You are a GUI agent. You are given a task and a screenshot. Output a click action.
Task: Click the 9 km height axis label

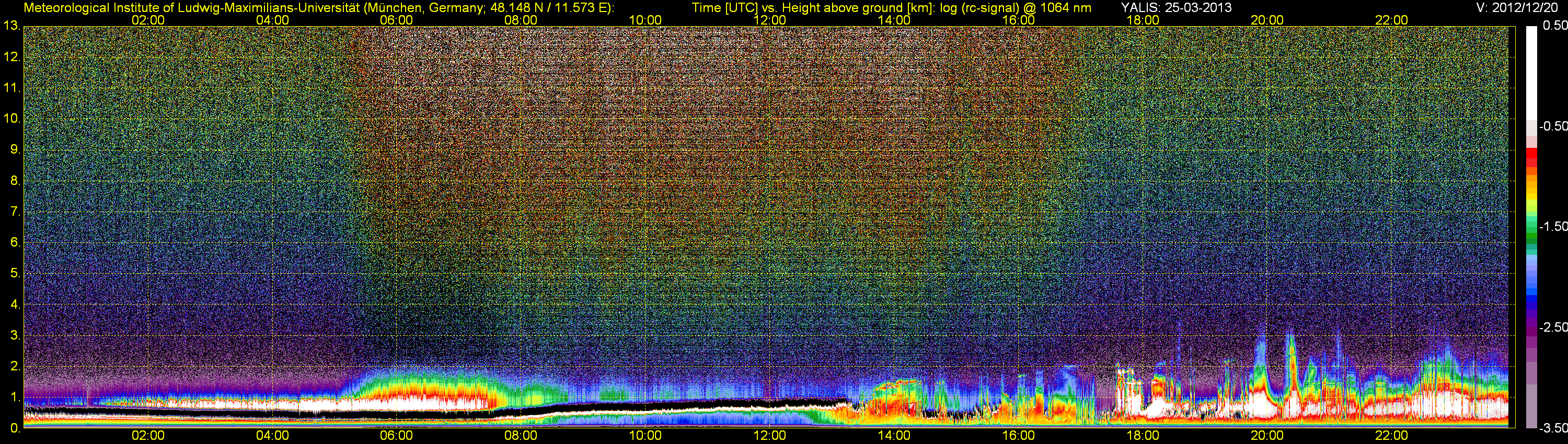click(15, 149)
